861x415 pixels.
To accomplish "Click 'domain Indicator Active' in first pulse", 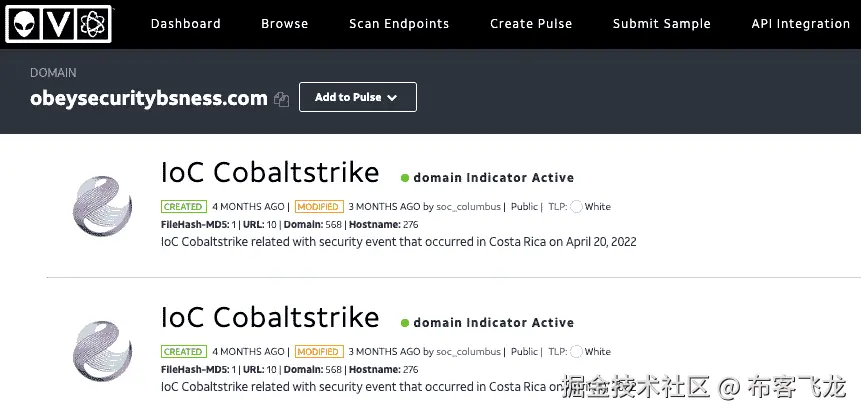I will (494, 178).
